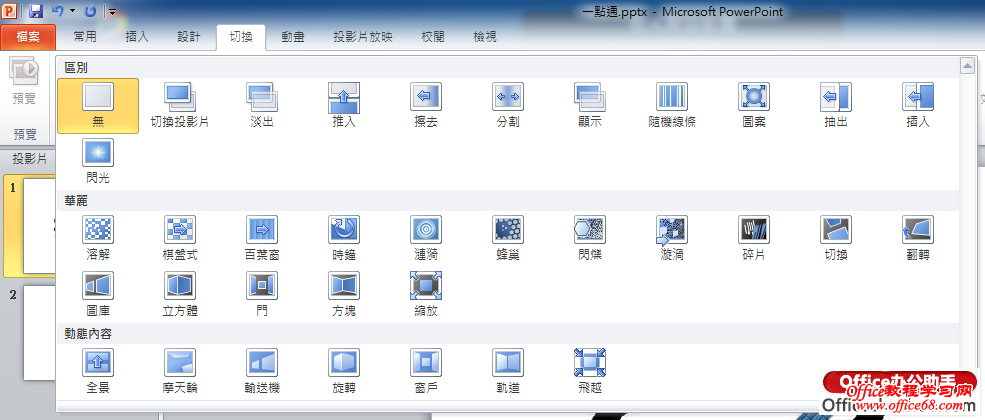Choose the 方塊 box transition
The image size is (985, 420).
pyautogui.click(x=344, y=294)
